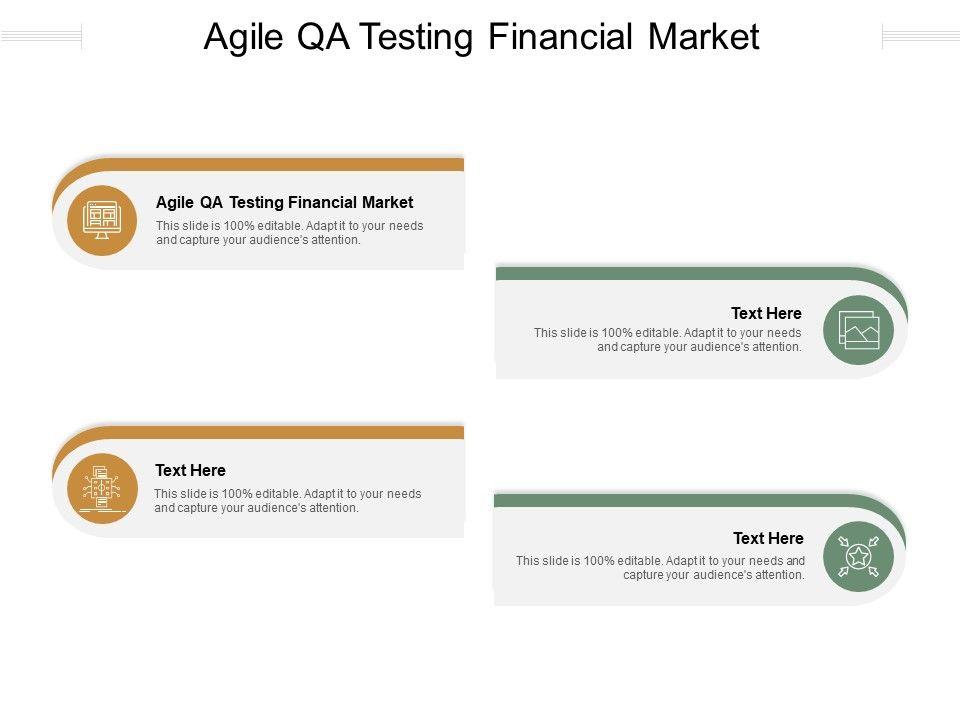
Task: Click 'Text Here' beside the picture gallery icon
Action: (x=766, y=313)
